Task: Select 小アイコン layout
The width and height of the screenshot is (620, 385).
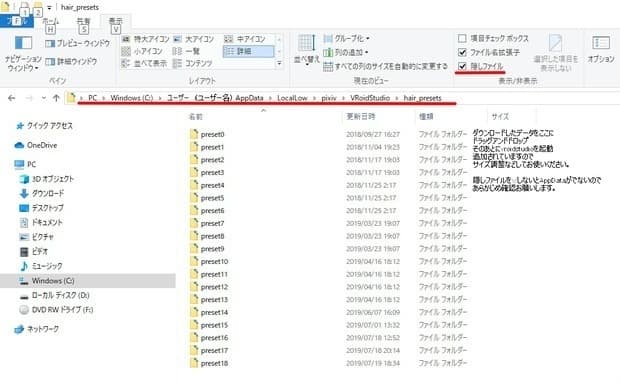Action: tap(142, 51)
